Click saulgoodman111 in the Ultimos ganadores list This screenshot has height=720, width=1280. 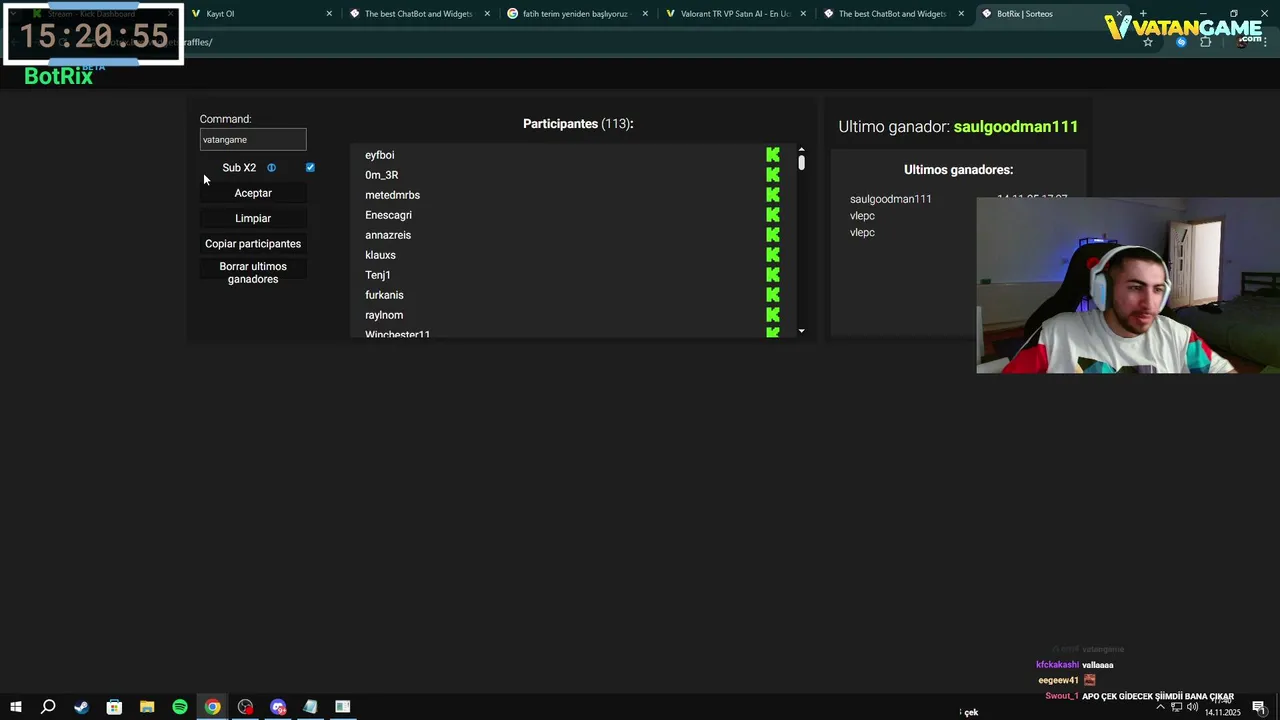[x=891, y=199]
